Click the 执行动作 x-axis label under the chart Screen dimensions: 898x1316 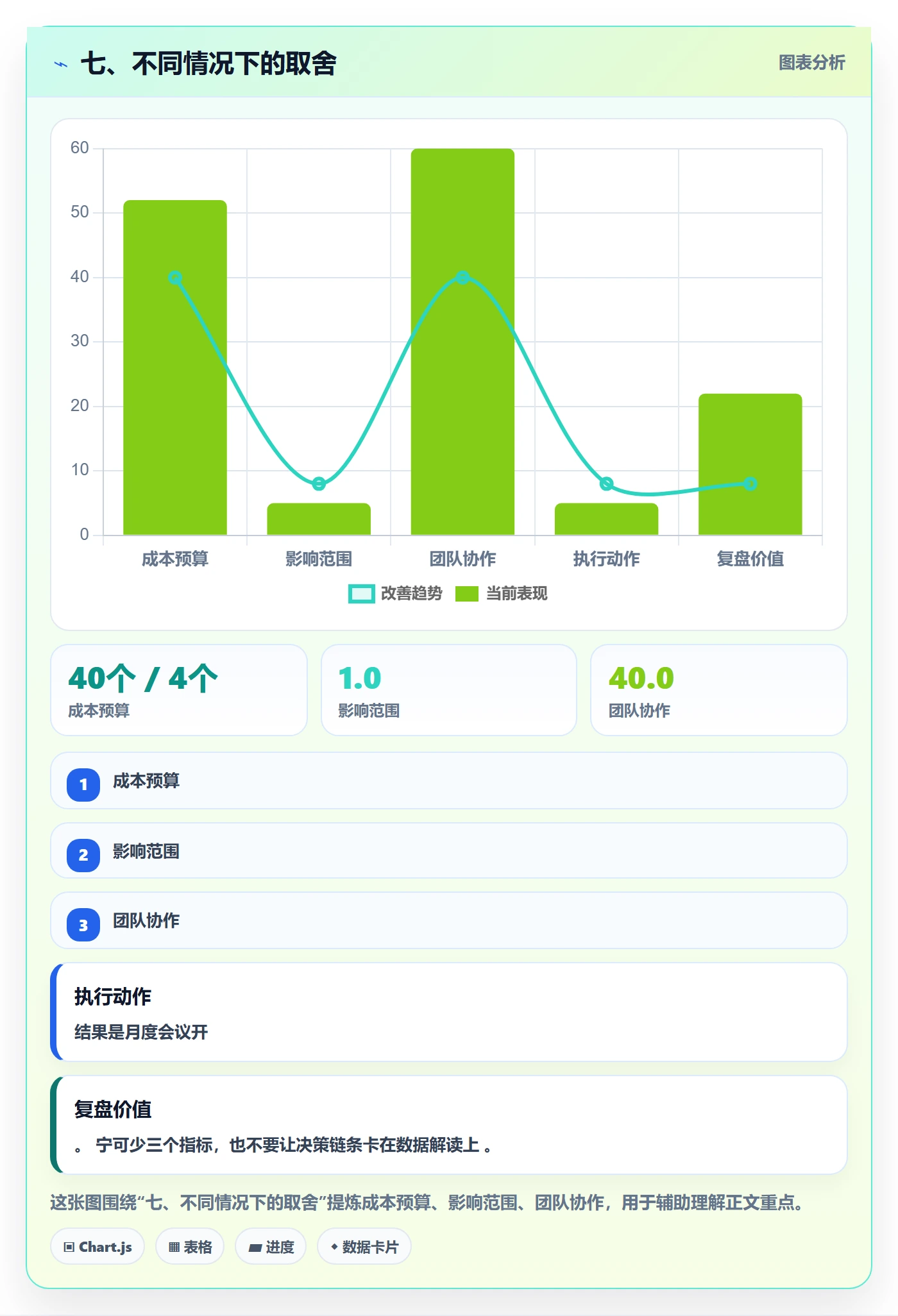coord(606,559)
